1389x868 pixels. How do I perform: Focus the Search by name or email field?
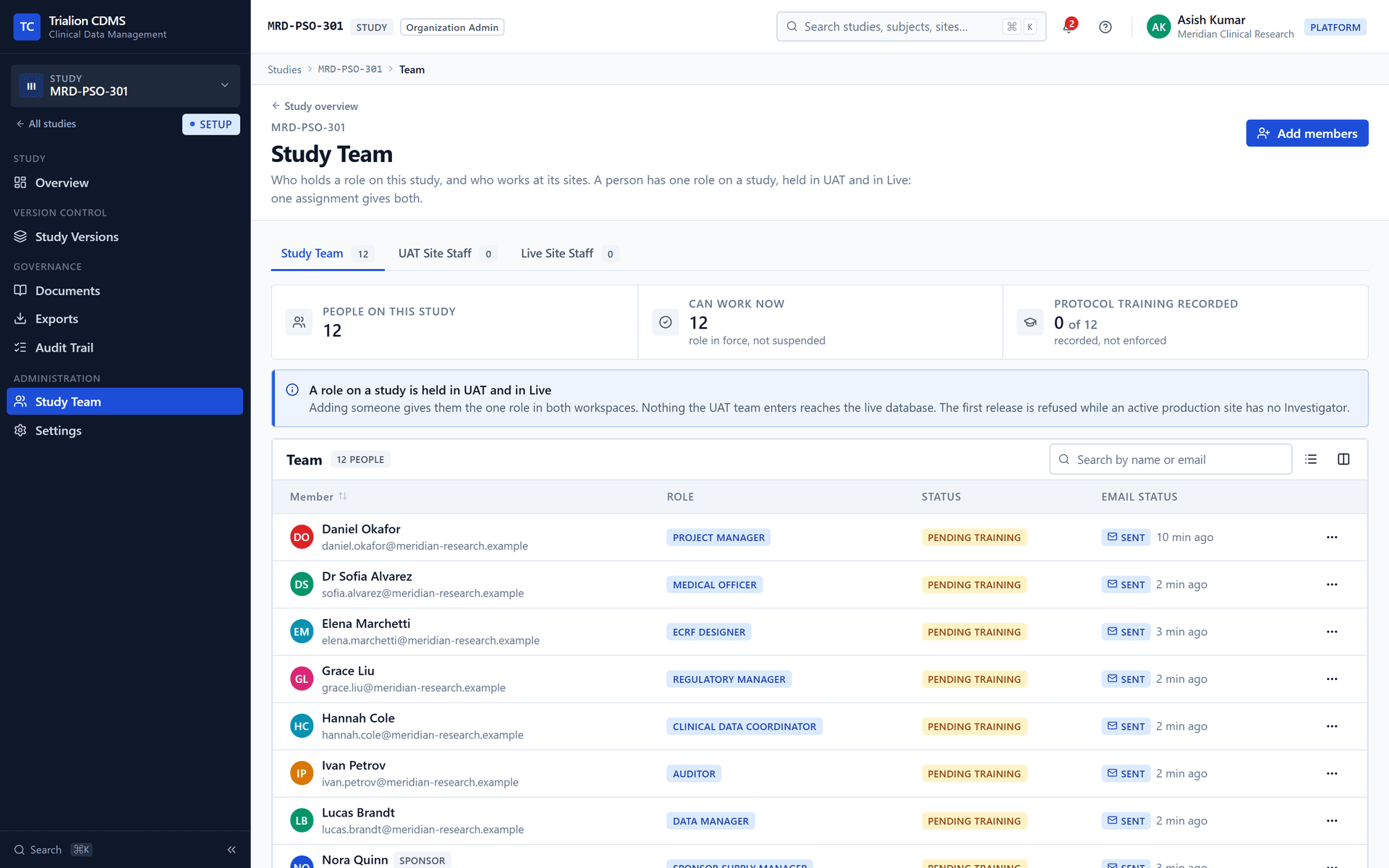[x=1171, y=459]
